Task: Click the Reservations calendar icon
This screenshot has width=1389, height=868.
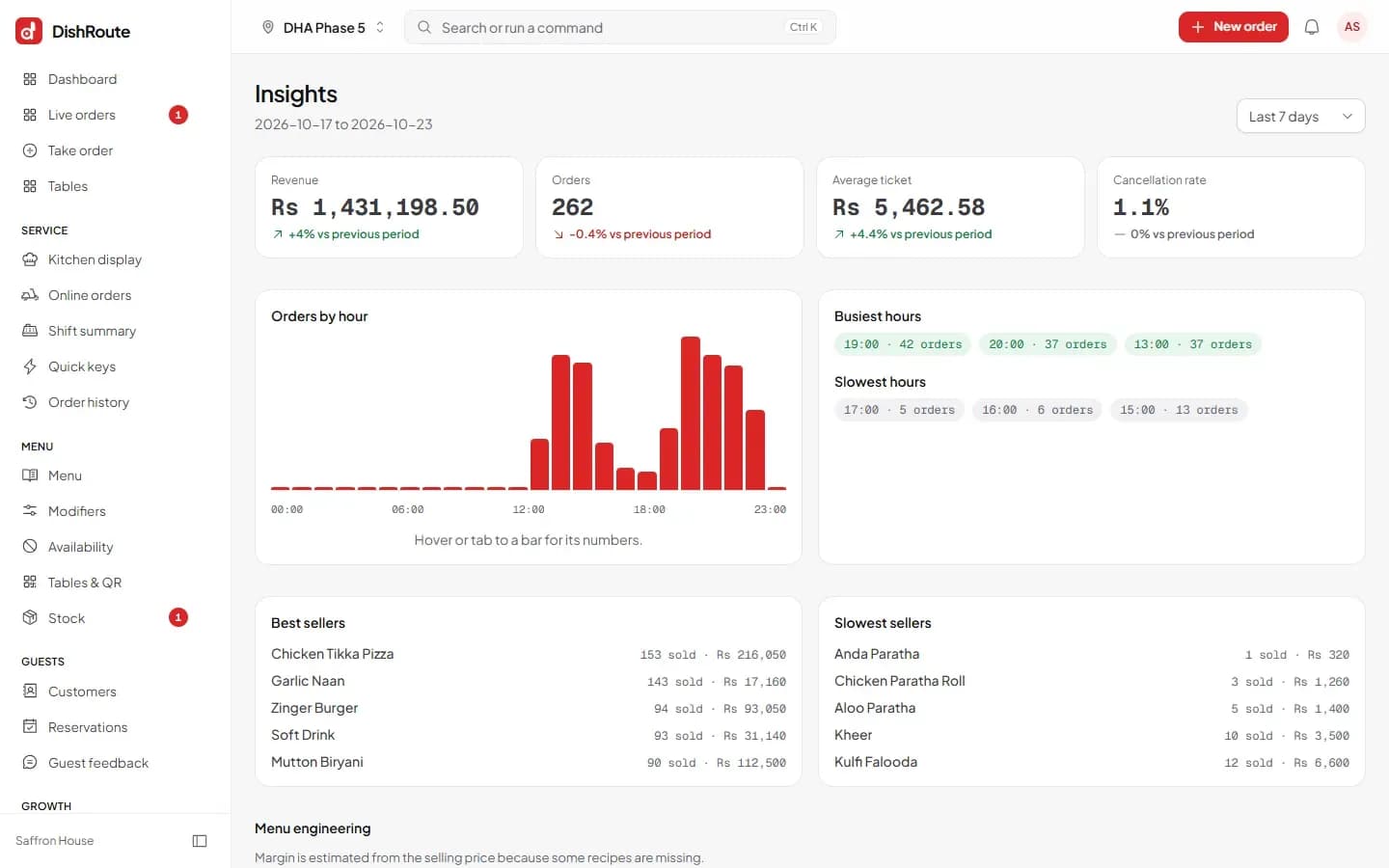Action: pos(30,727)
